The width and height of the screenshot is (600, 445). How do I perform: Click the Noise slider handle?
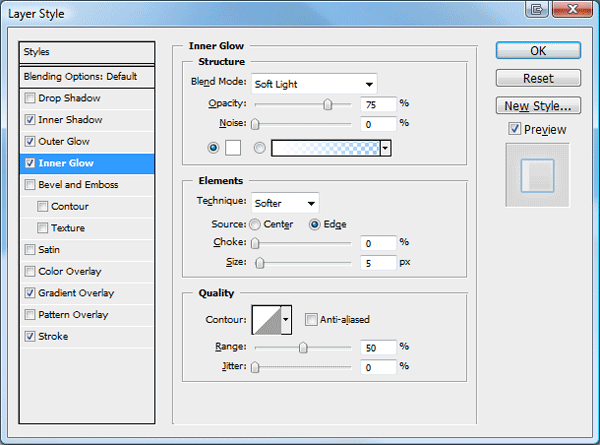pyautogui.click(x=255, y=124)
